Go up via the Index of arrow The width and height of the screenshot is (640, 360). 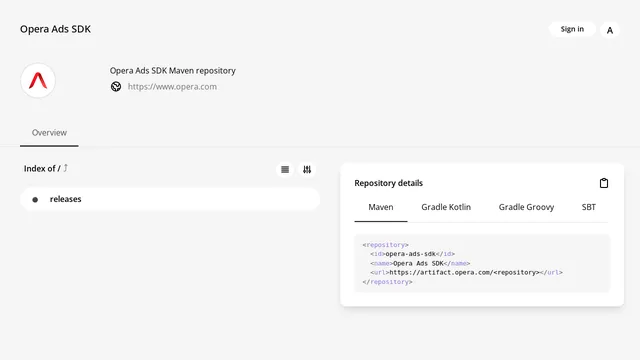pos(65,168)
